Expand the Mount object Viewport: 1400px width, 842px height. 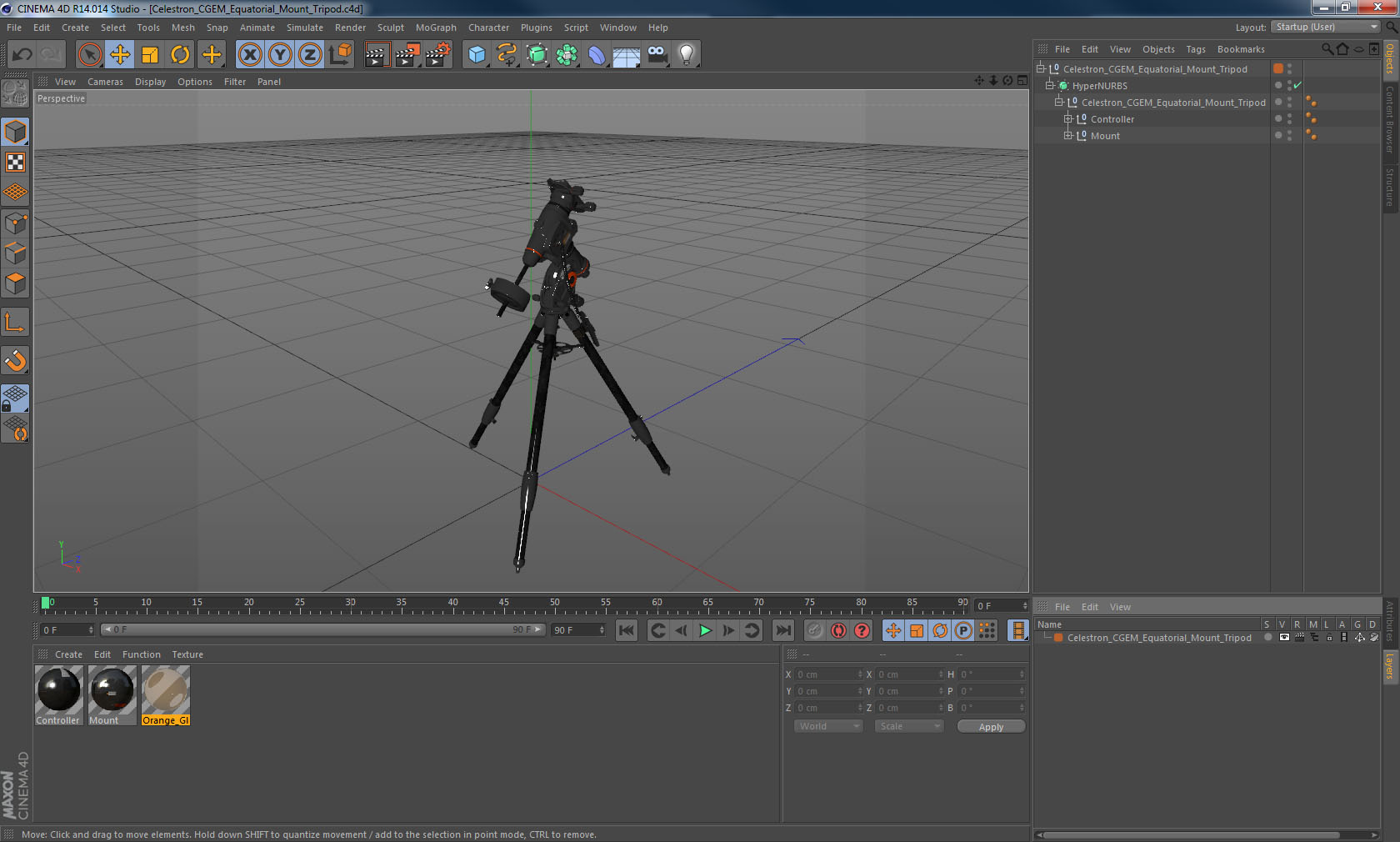[x=1068, y=135]
